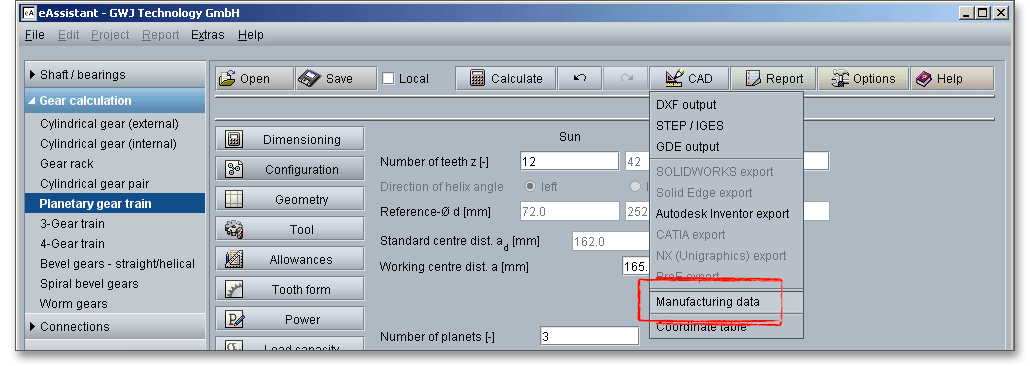
Task: Open the Extras menu
Action: pyautogui.click(x=208, y=35)
